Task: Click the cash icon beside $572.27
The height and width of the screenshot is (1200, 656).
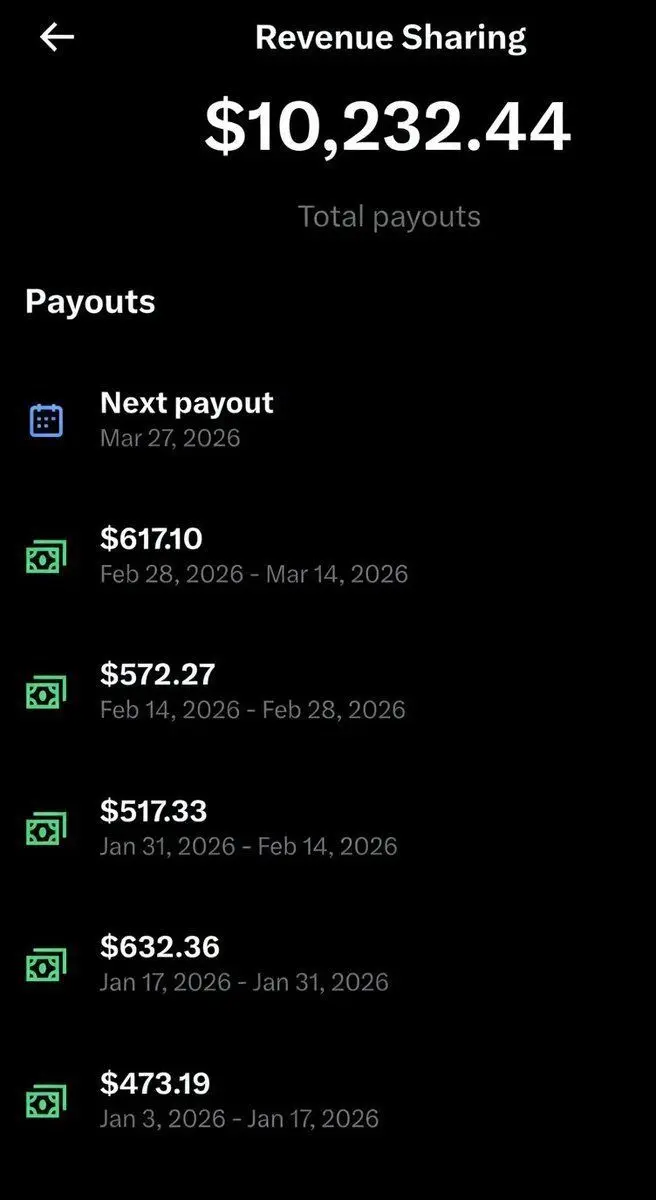Action: pyautogui.click(x=46, y=693)
